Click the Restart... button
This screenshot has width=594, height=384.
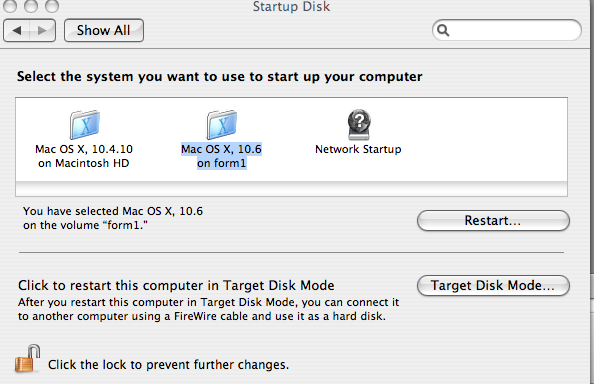pos(493,220)
